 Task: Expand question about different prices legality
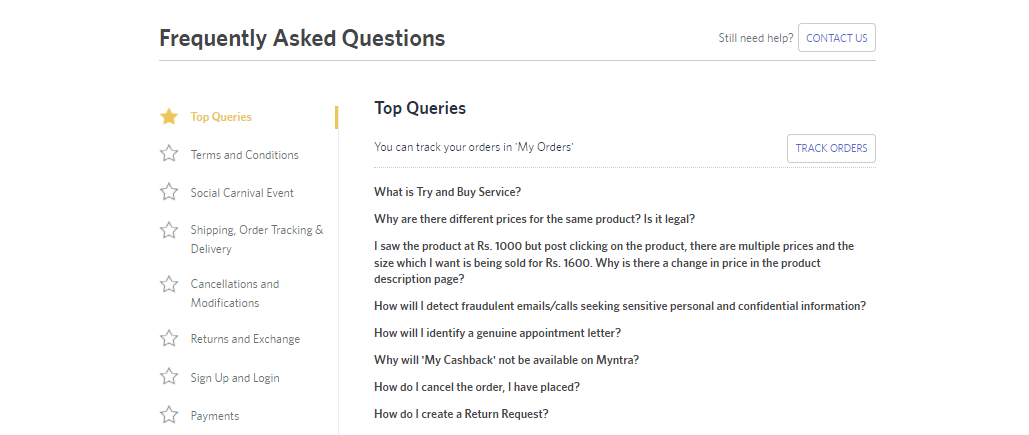534,219
